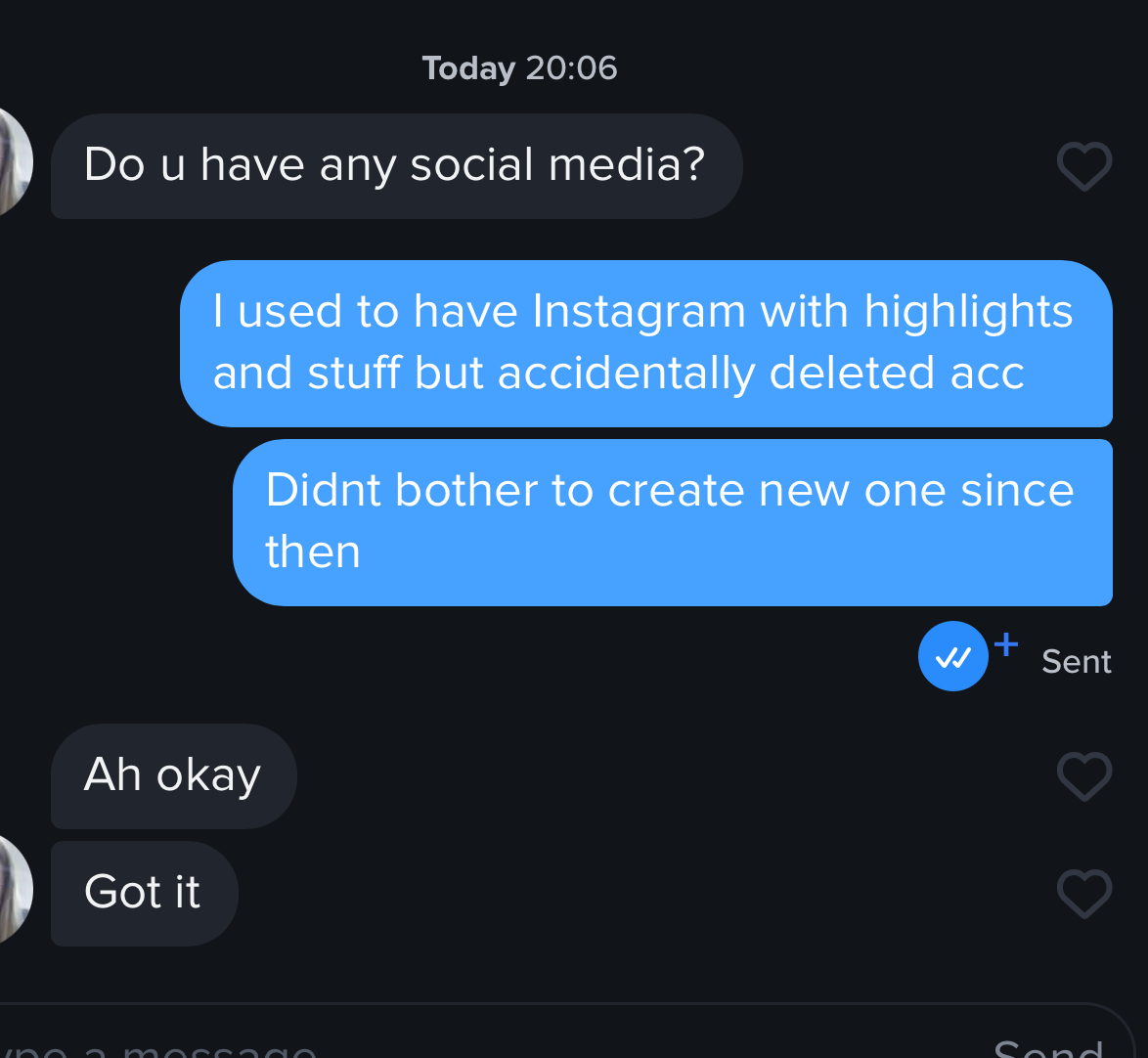Open the profile picture beside the first message

pos(15,162)
